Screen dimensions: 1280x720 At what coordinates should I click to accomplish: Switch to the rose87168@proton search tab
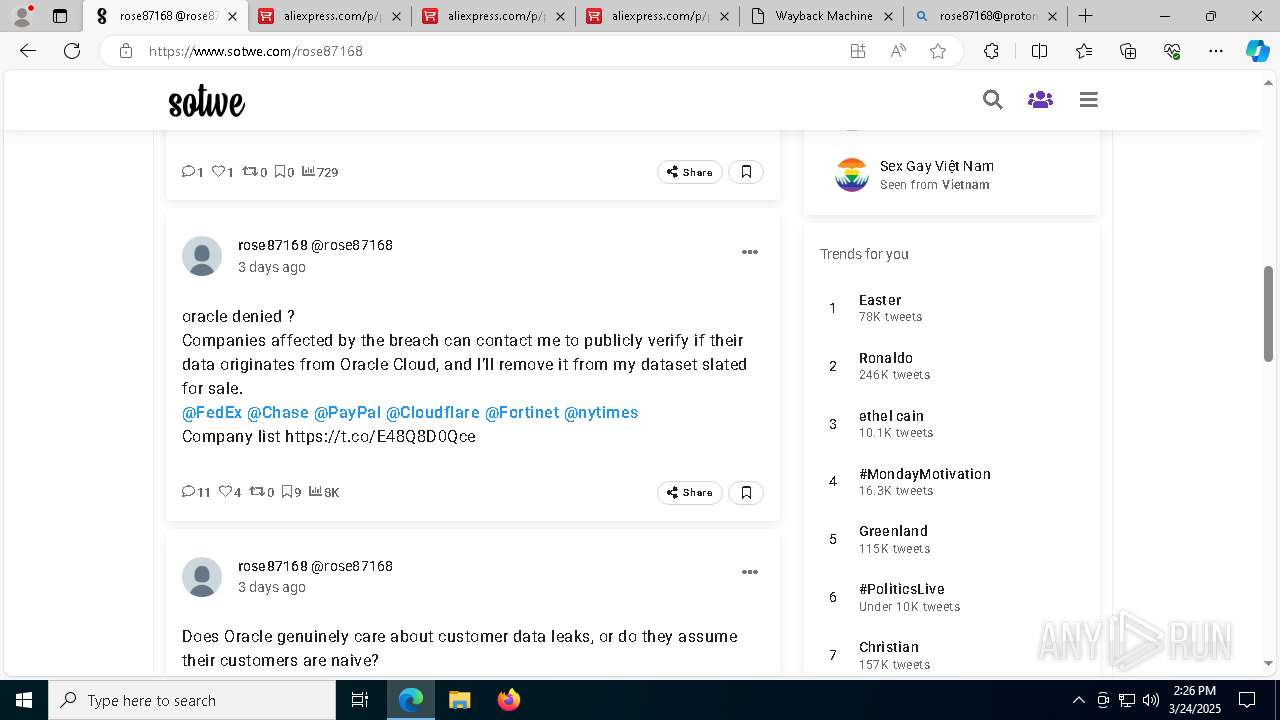[x=985, y=16]
